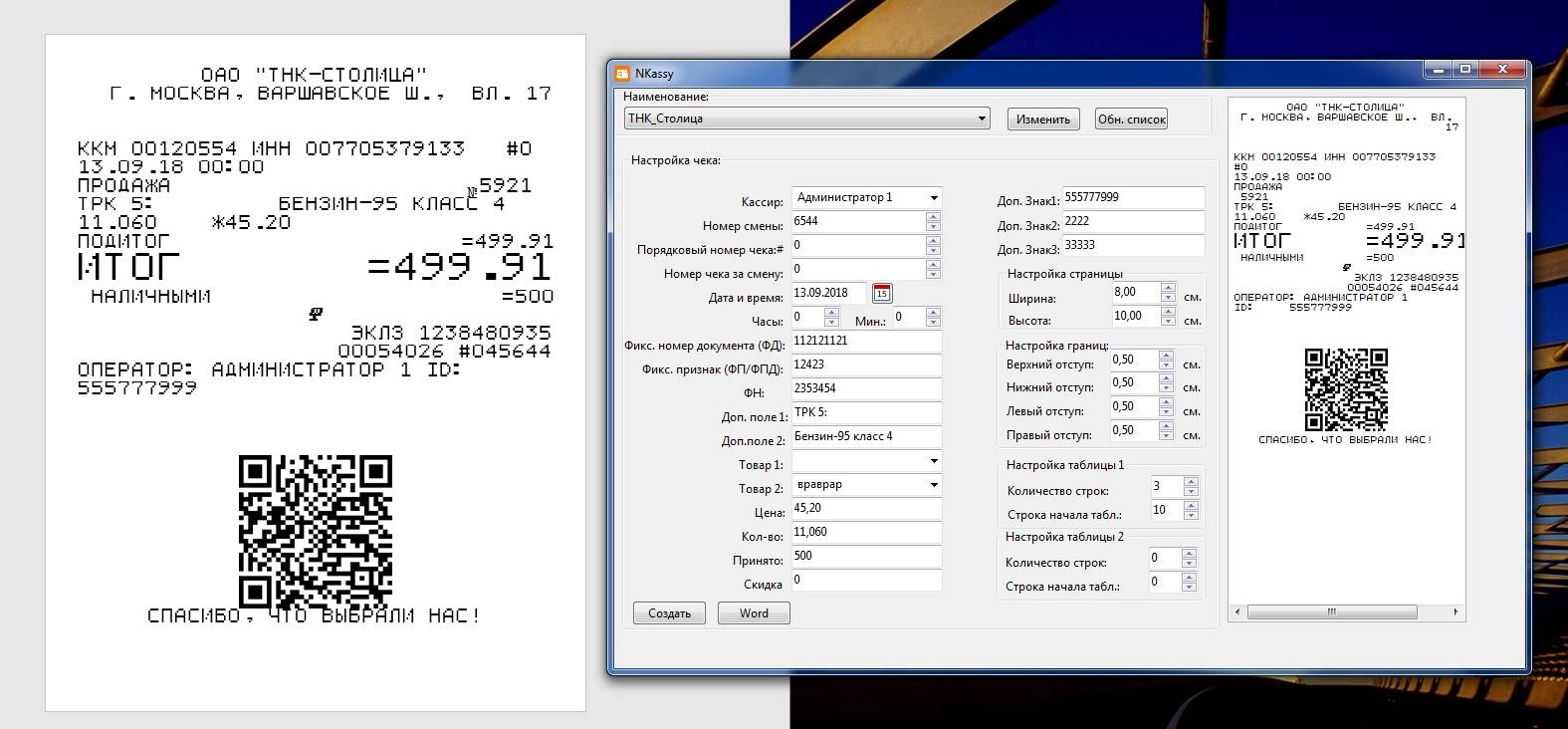This screenshot has height=729, width=1568.
Task: Click the Фикс. номер документа (ФД) field
Action: click(867, 342)
